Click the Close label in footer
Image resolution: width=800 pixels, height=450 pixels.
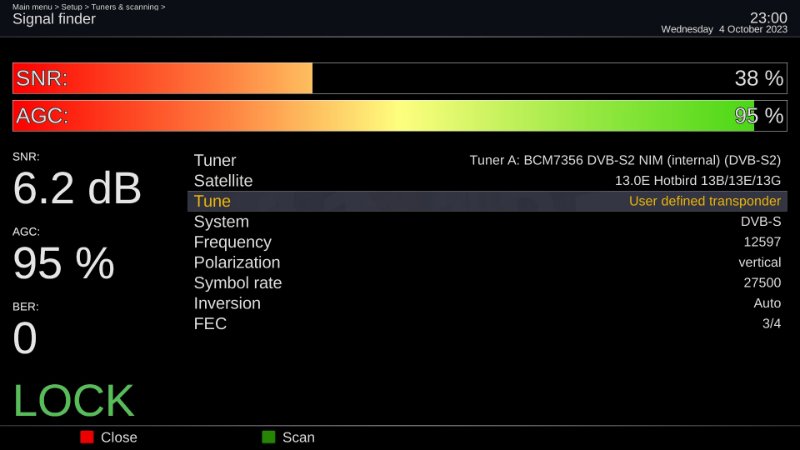coord(118,437)
